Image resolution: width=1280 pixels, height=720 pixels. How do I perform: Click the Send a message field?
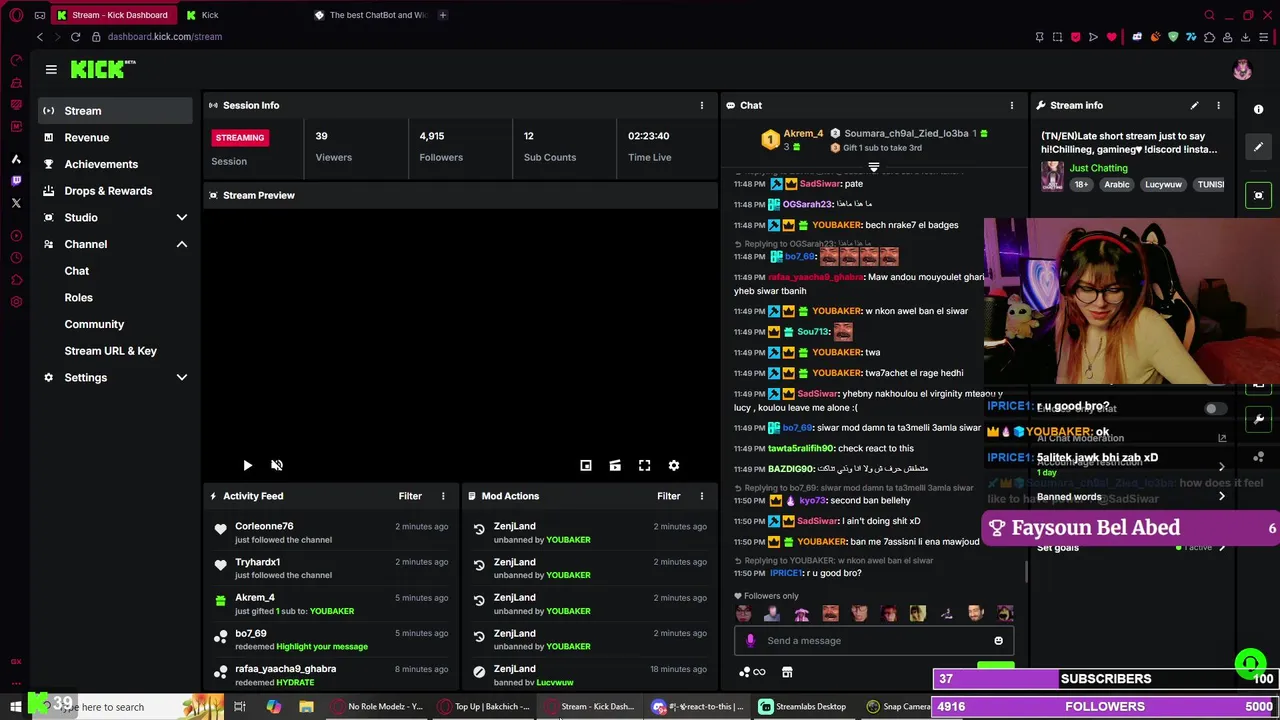coord(875,641)
